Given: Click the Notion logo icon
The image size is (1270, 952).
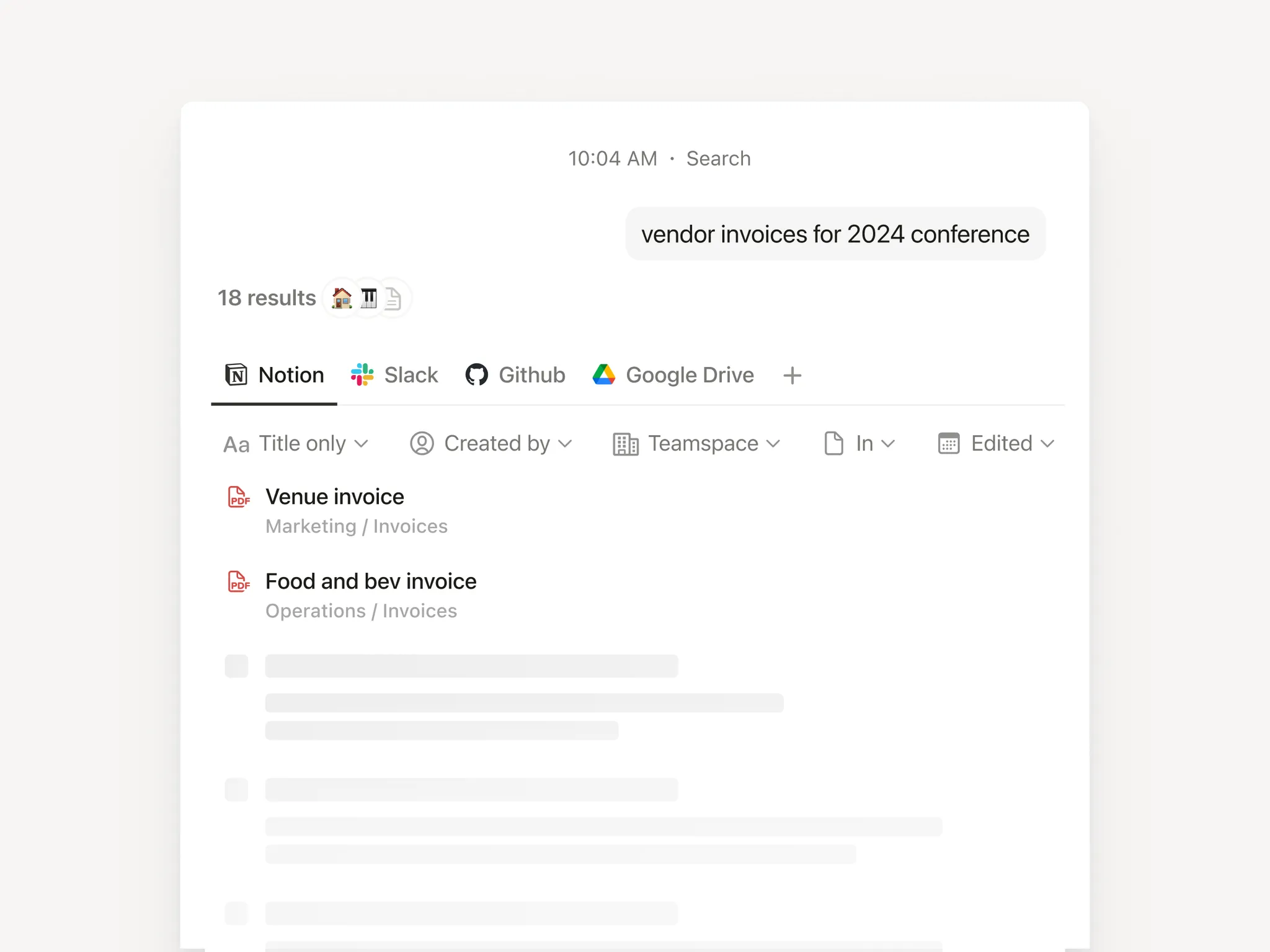Looking at the screenshot, I should point(236,375).
